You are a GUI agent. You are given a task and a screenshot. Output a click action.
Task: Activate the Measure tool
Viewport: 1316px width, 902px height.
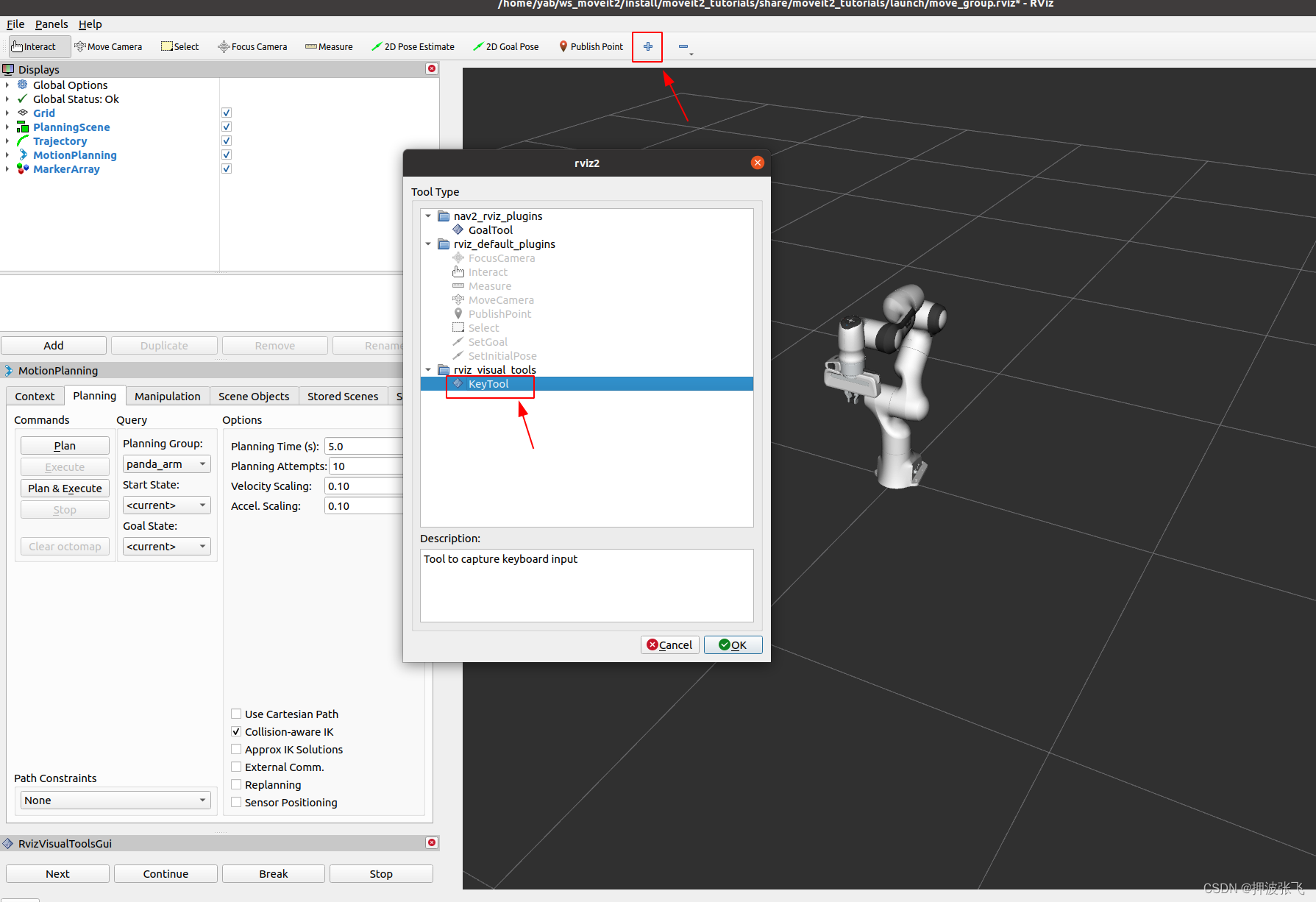tap(328, 46)
